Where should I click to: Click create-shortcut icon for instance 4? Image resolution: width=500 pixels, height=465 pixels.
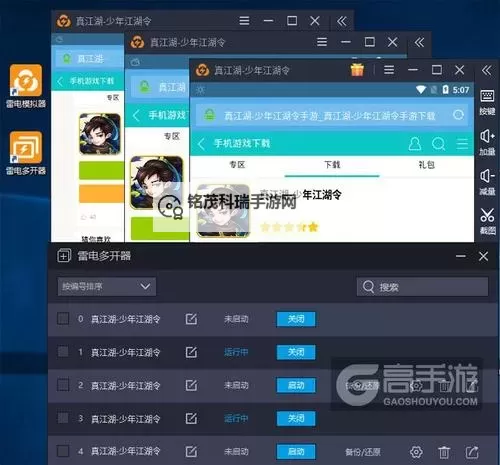(x=472, y=452)
